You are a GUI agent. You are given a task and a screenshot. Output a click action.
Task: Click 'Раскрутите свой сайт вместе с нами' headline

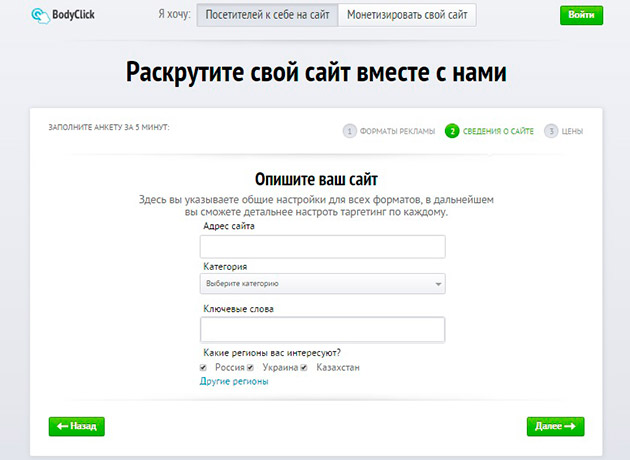click(316, 72)
